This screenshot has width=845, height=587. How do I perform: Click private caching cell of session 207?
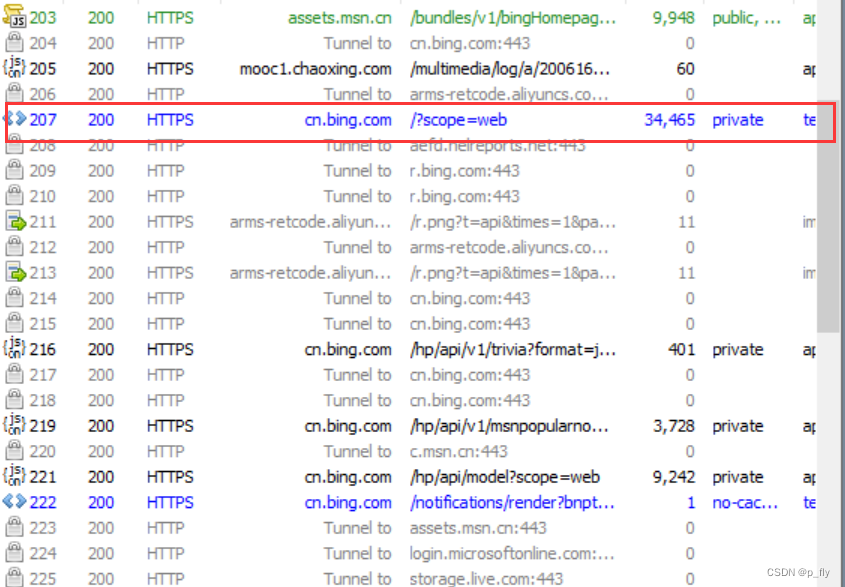pyautogui.click(x=738, y=120)
